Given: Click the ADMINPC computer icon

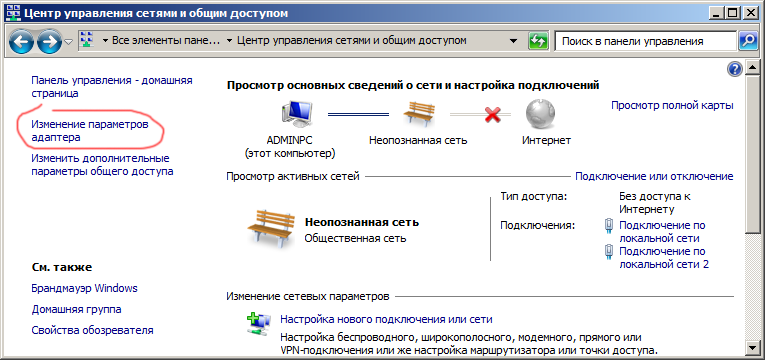Looking at the screenshot, I should (x=296, y=114).
